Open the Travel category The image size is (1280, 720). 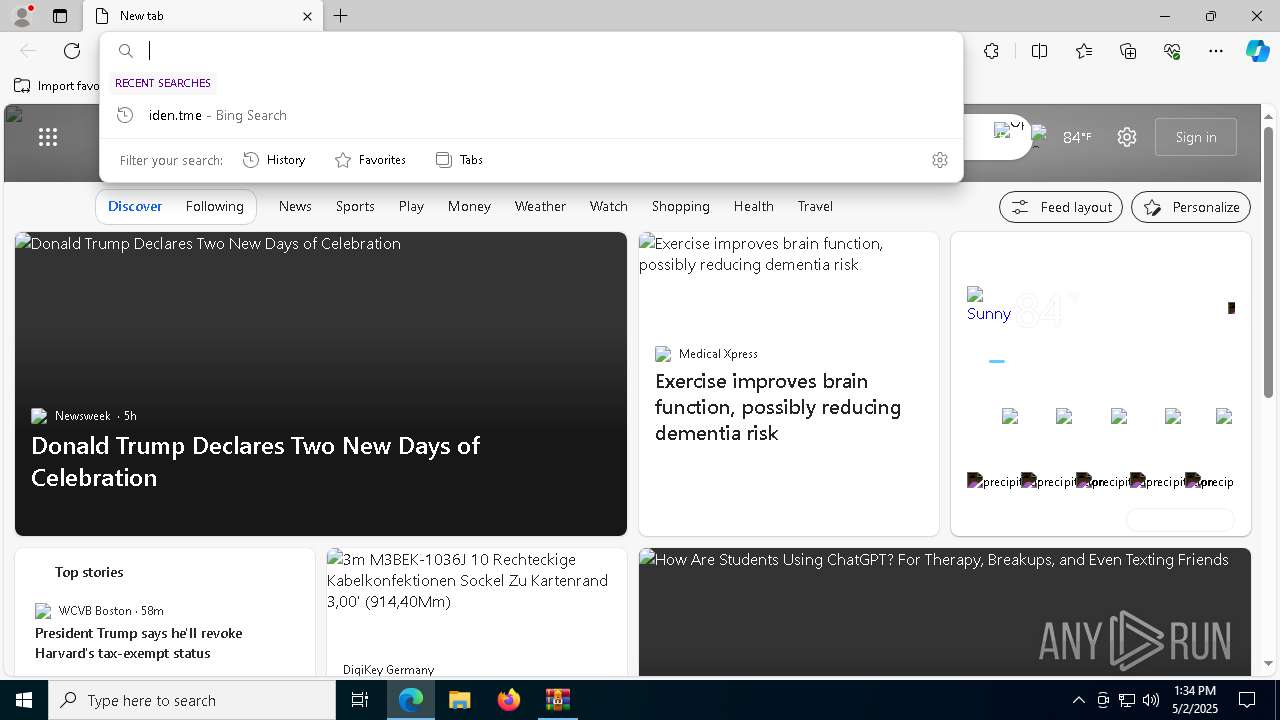[815, 206]
